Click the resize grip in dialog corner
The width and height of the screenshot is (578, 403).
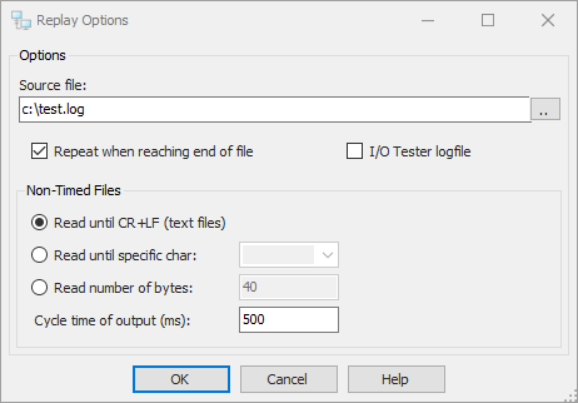[571, 397]
